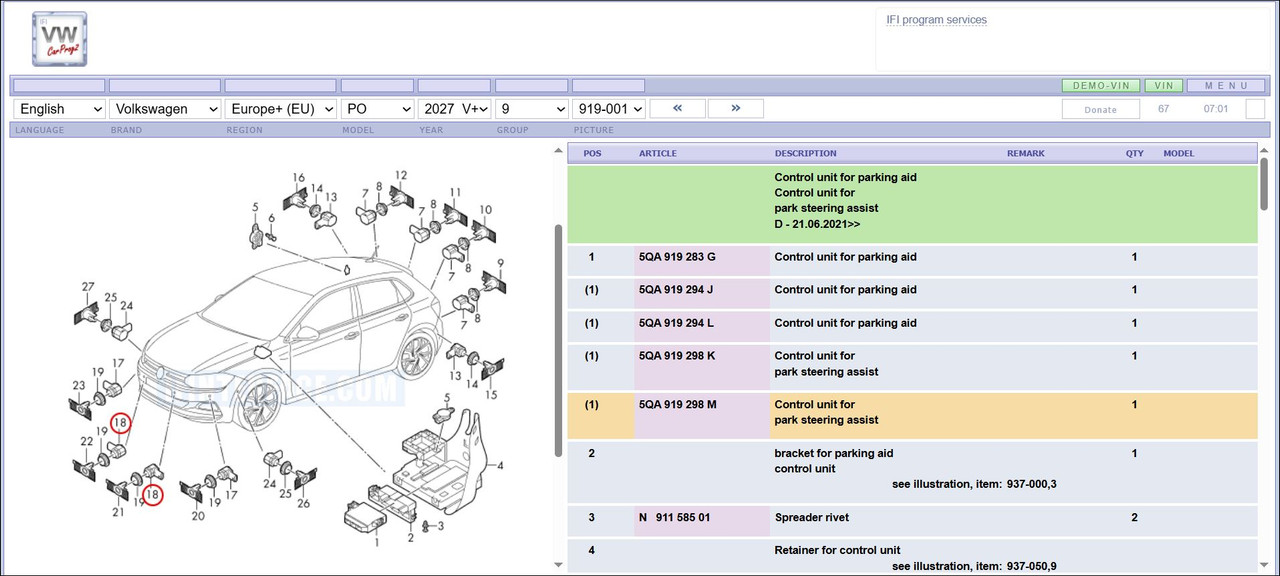This screenshot has height=576, width=1280.
Task: Open IFI program services link
Action: point(936,20)
